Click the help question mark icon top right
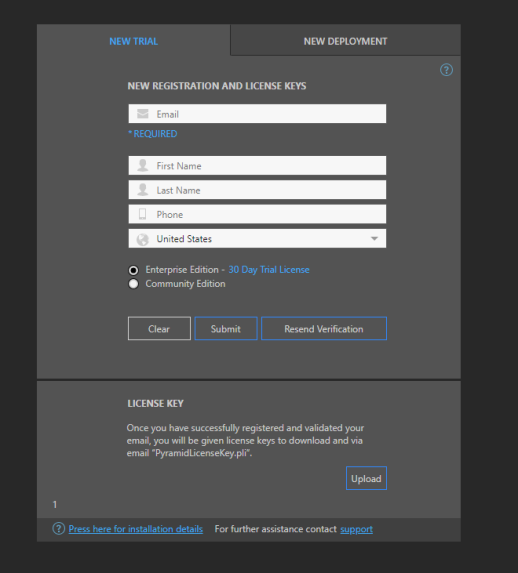 pos(446,70)
